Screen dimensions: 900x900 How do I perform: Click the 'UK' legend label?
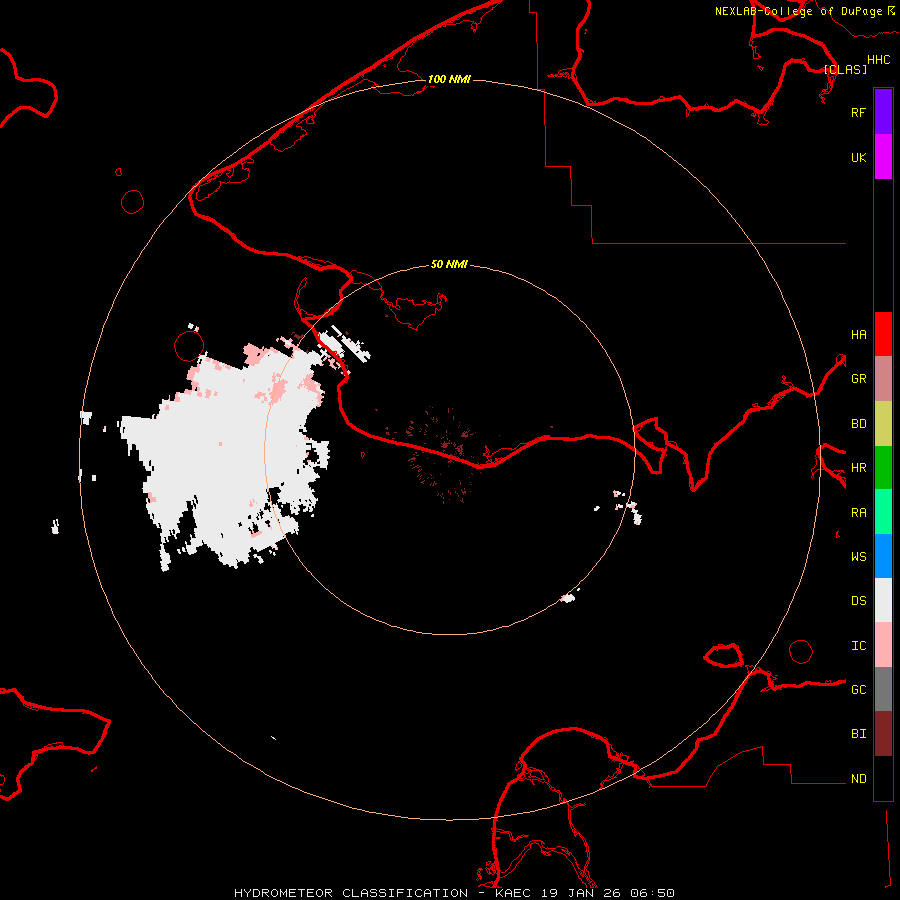(x=858, y=157)
